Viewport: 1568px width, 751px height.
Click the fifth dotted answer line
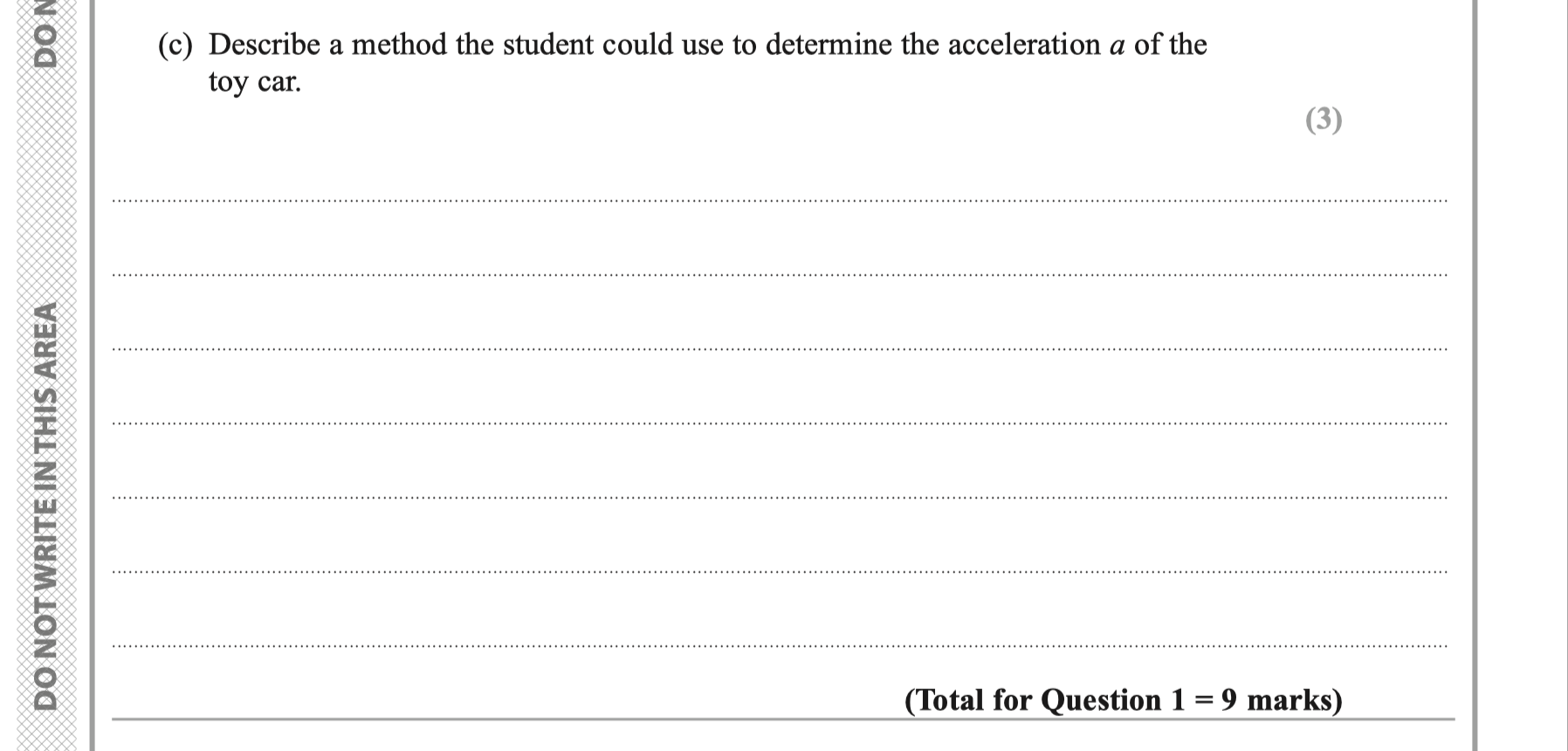click(779, 498)
